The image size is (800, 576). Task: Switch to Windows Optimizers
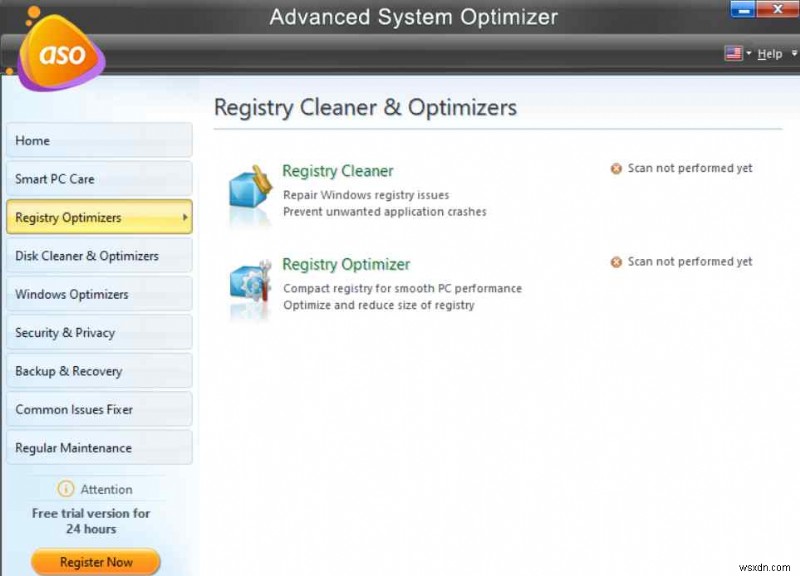[x=99, y=294]
